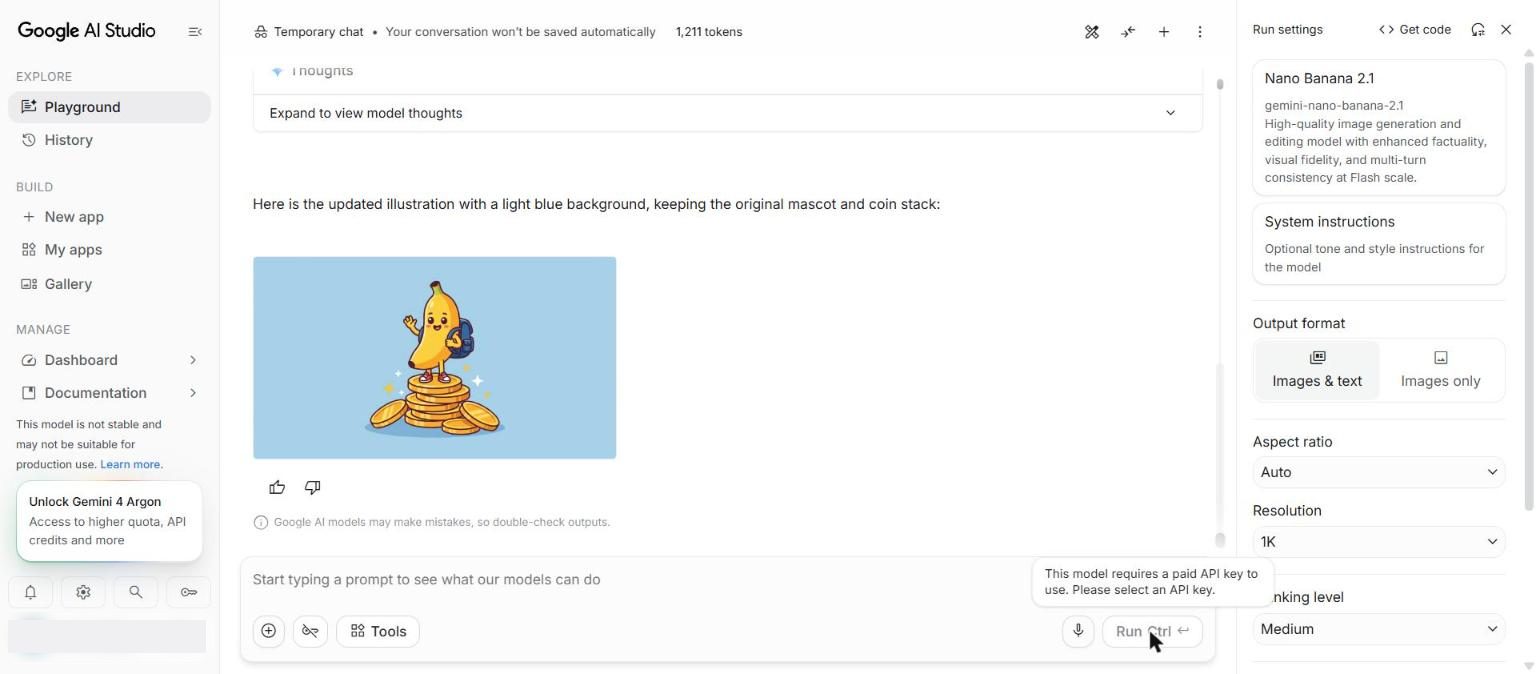This screenshot has width=1536, height=674.
Task: Click the compare arrows icon in chat header
Action: point(1128,32)
